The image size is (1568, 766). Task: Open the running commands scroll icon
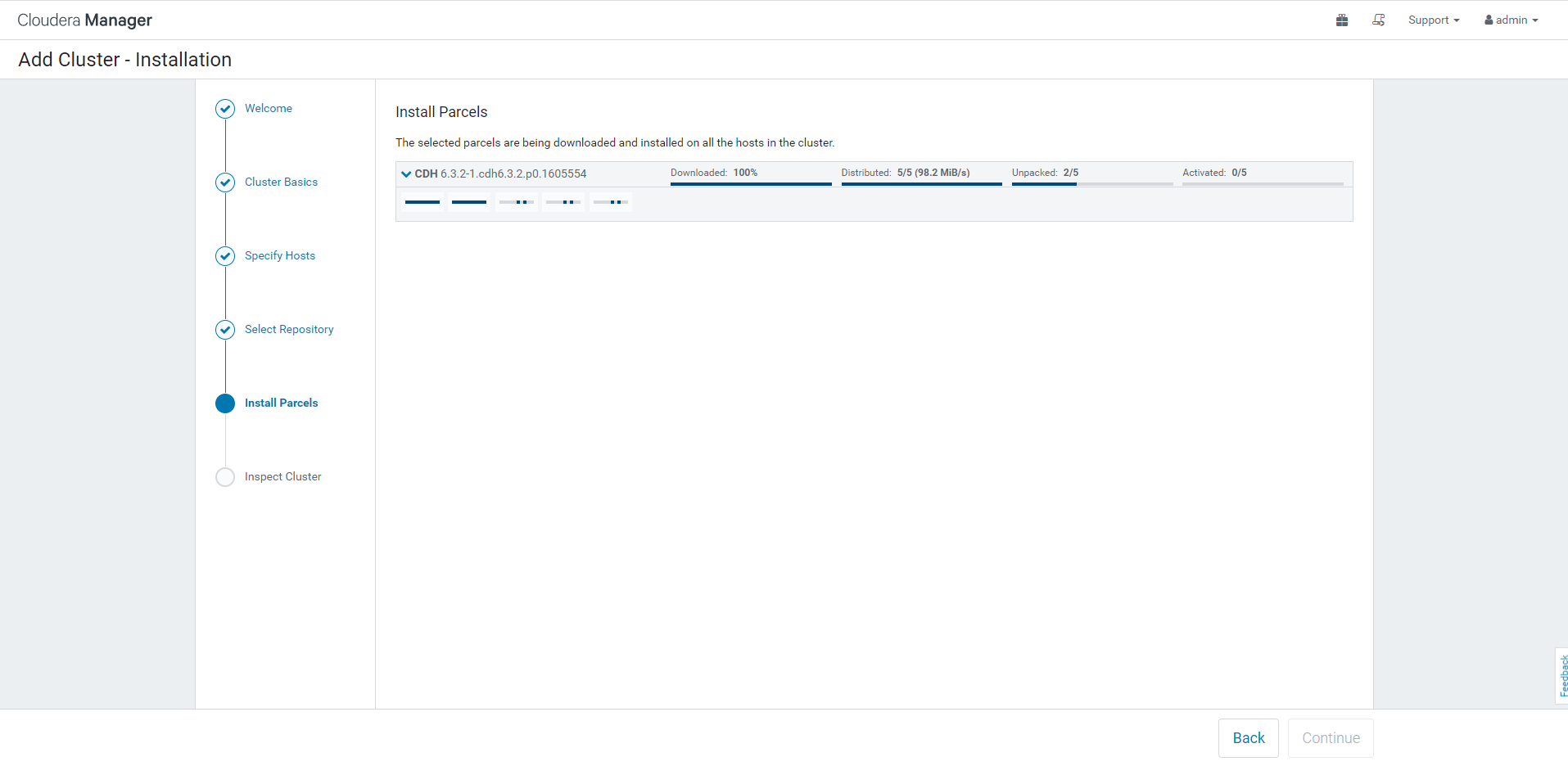pos(1378,20)
